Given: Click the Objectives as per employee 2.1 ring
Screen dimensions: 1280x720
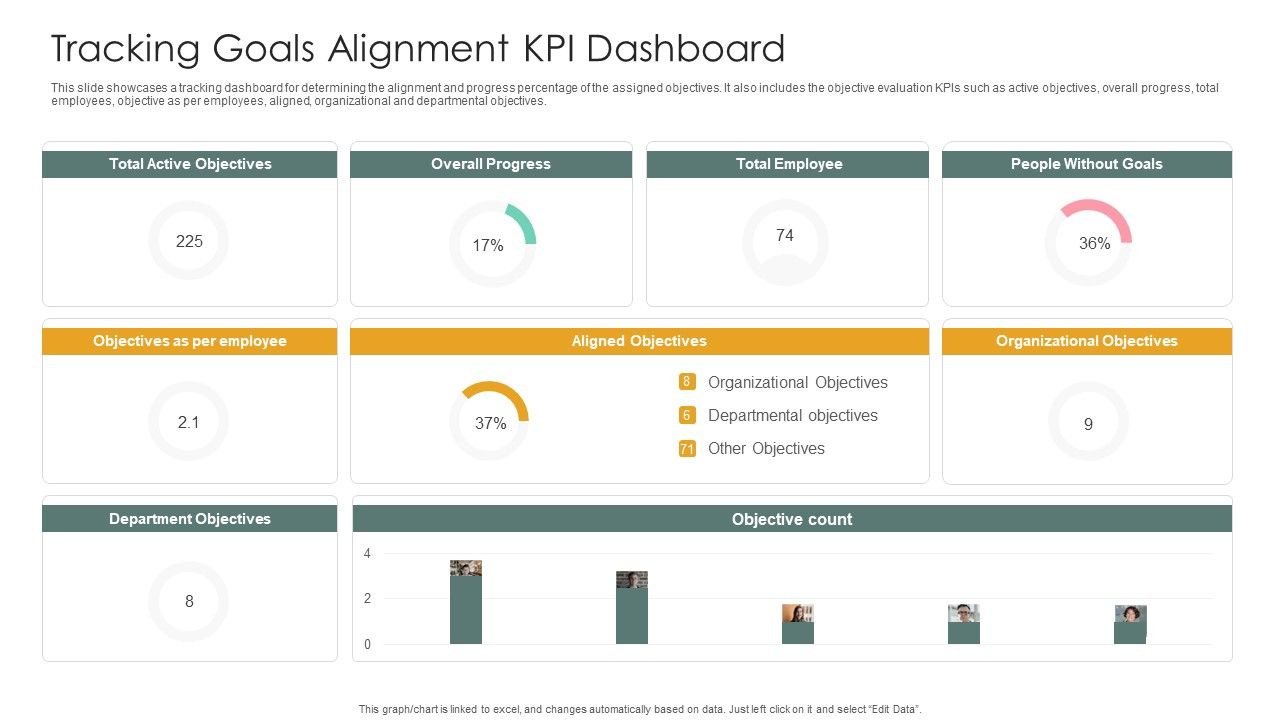Looking at the screenshot, I should coord(188,421).
